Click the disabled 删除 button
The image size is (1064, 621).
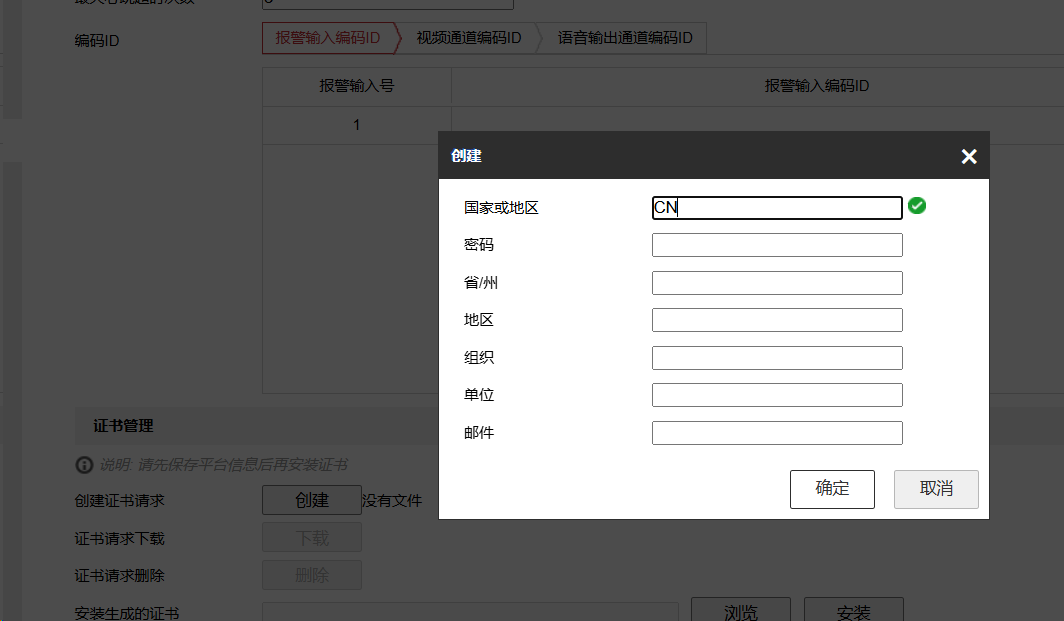[x=311, y=575]
